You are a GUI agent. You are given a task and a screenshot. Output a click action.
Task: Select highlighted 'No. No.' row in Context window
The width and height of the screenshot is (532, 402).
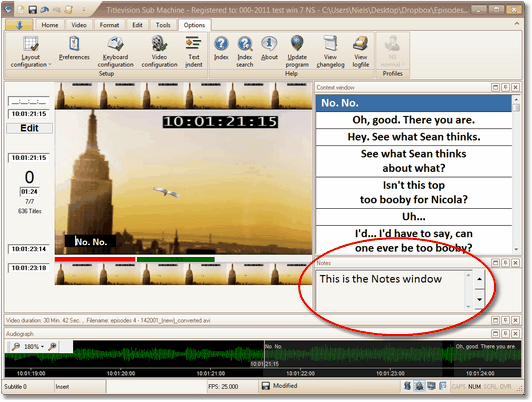pyautogui.click(x=414, y=103)
